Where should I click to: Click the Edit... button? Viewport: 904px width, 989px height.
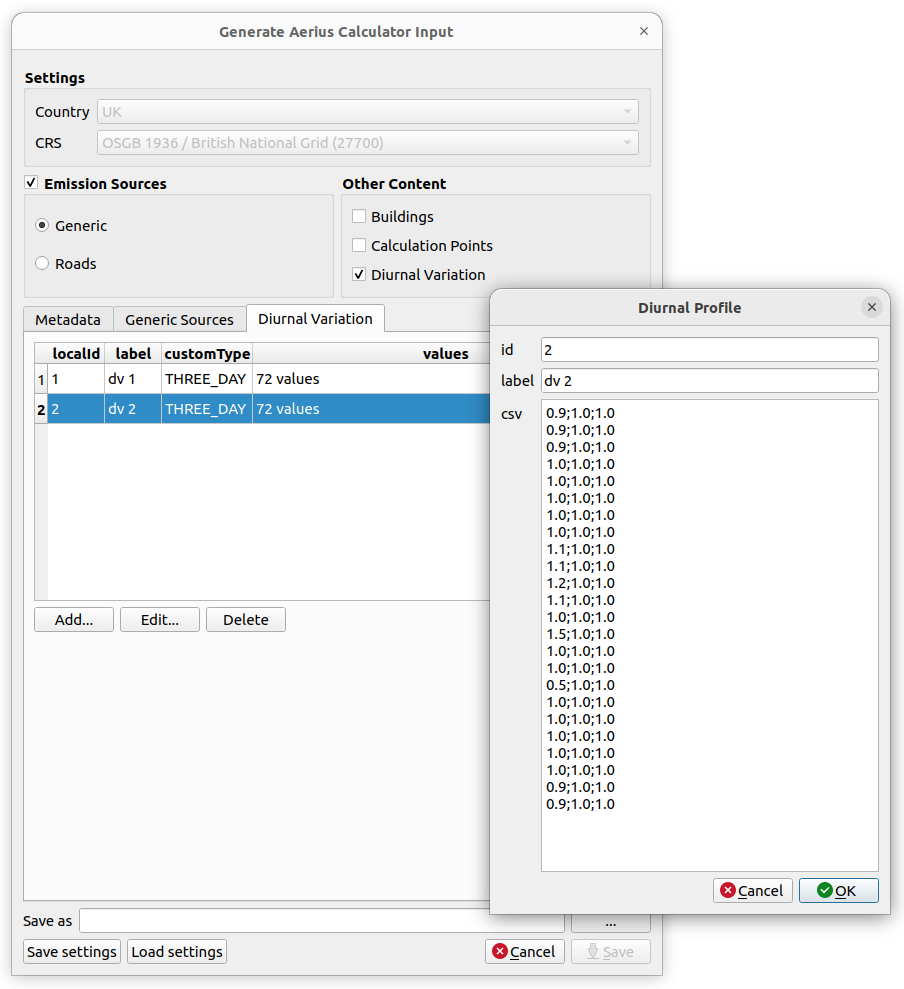[160, 620]
